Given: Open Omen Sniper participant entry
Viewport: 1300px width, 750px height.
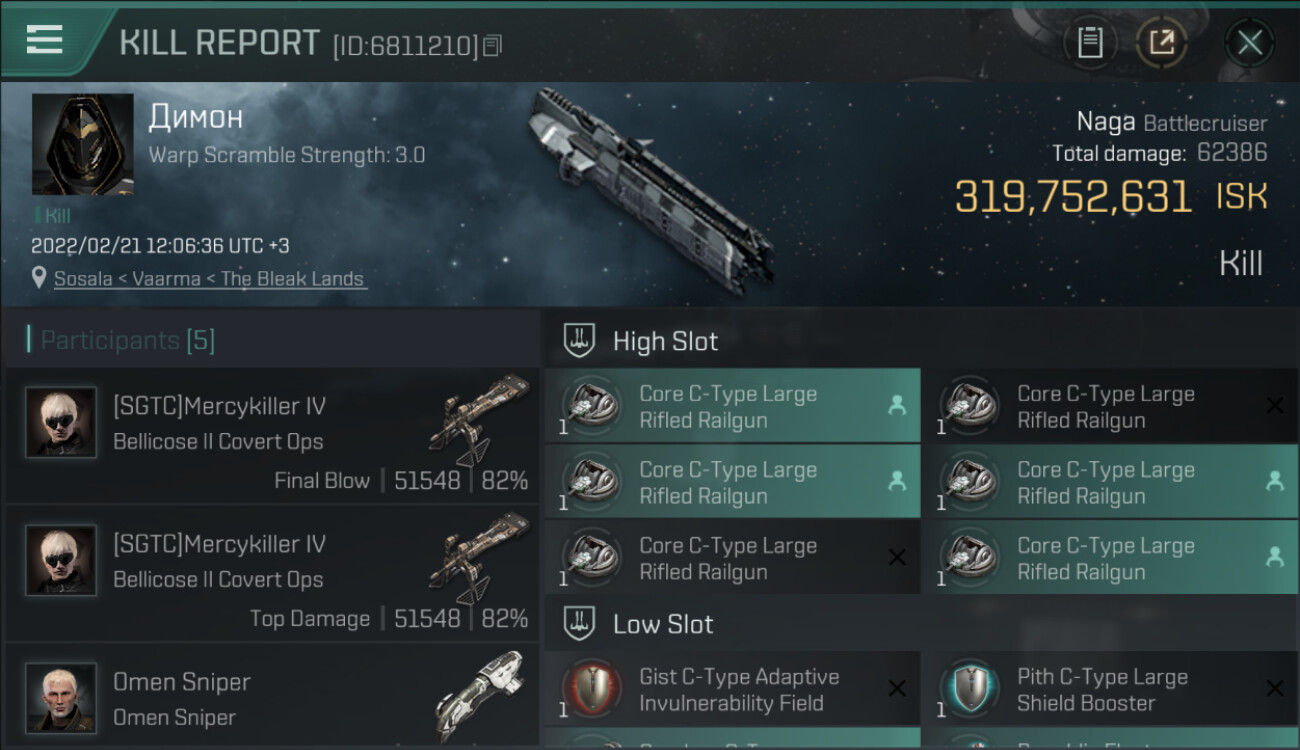Looking at the screenshot, I should coord(272,699).
